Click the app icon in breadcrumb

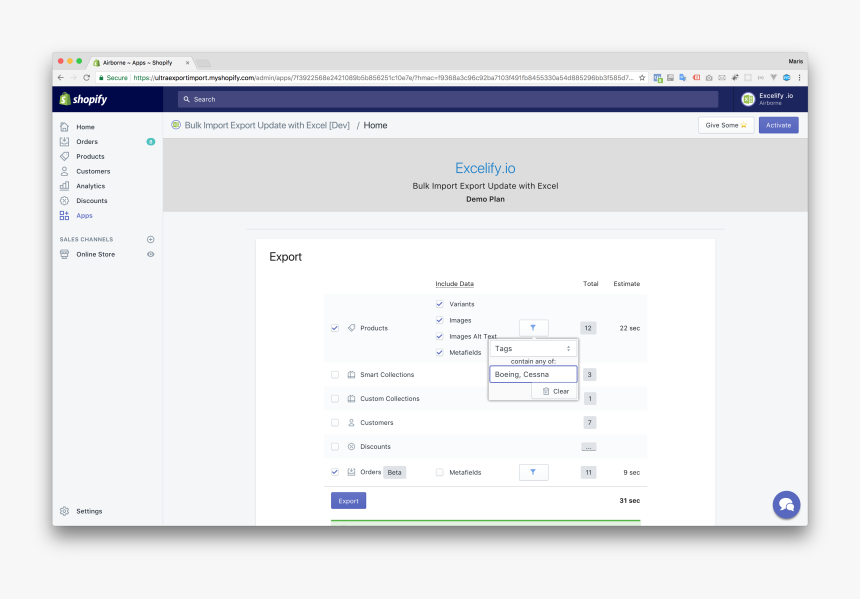point(176,125)
